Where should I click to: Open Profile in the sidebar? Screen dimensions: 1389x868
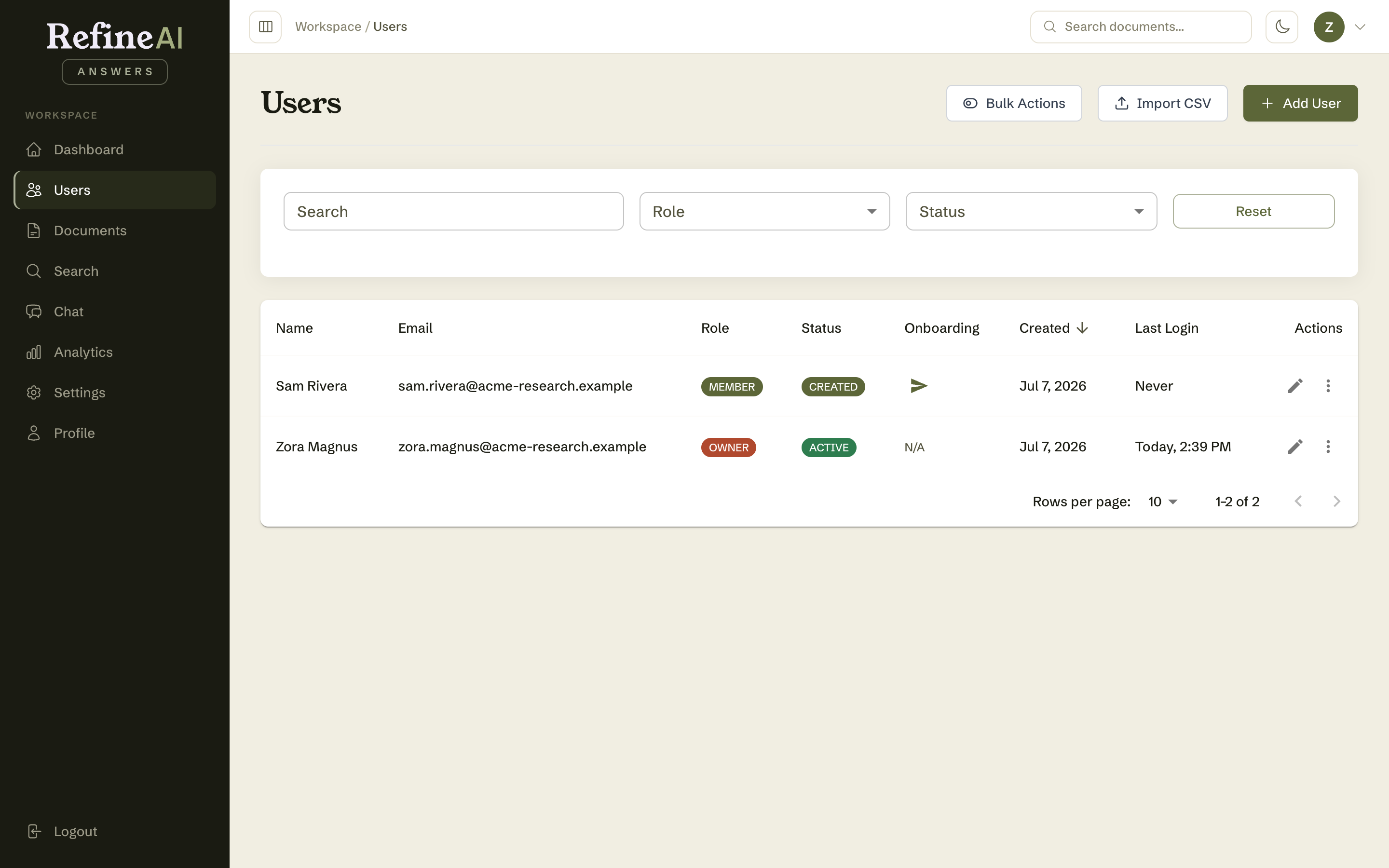[x=115, y=433]
